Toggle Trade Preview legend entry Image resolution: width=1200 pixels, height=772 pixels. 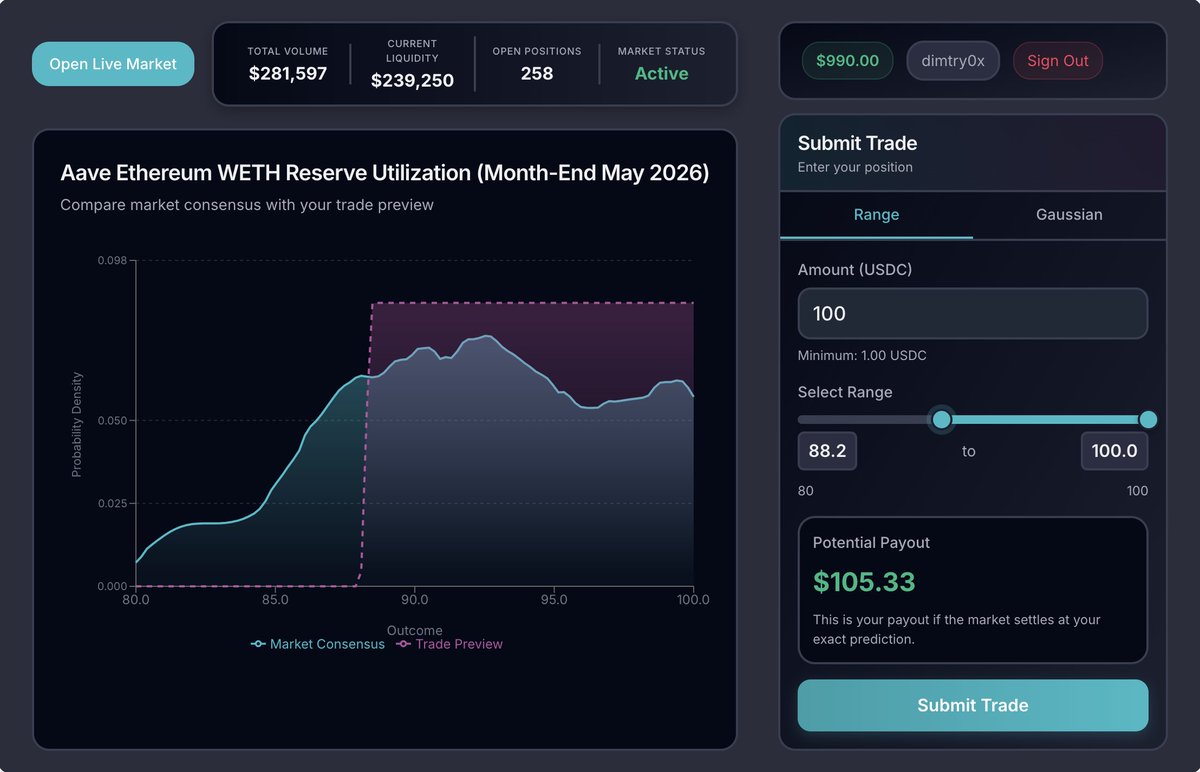[450, 644]
